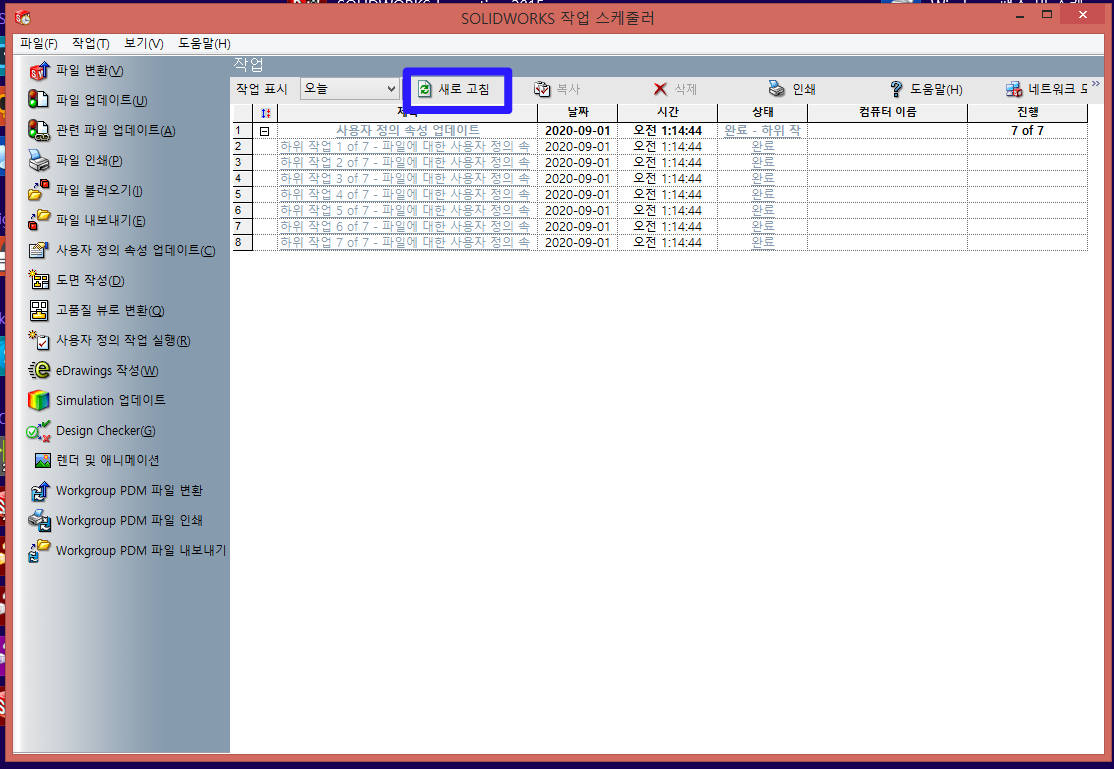This screenshot has width=1114, height=769.
Task: Expand the toolbar overflow chevron
Action: tap(1096, 84)
